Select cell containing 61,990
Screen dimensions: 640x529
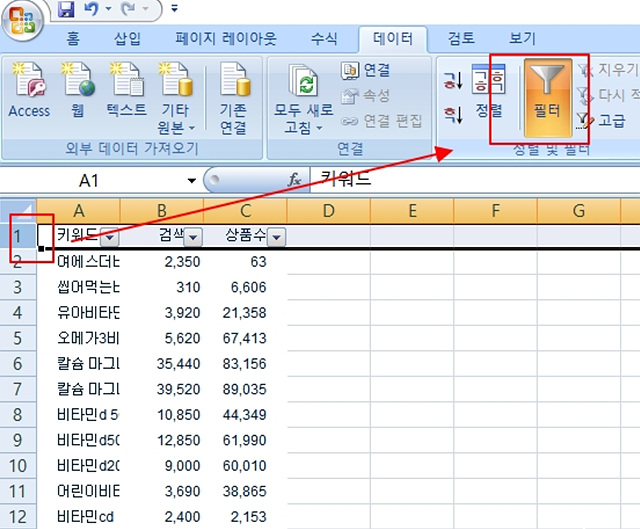click(245, 440)
